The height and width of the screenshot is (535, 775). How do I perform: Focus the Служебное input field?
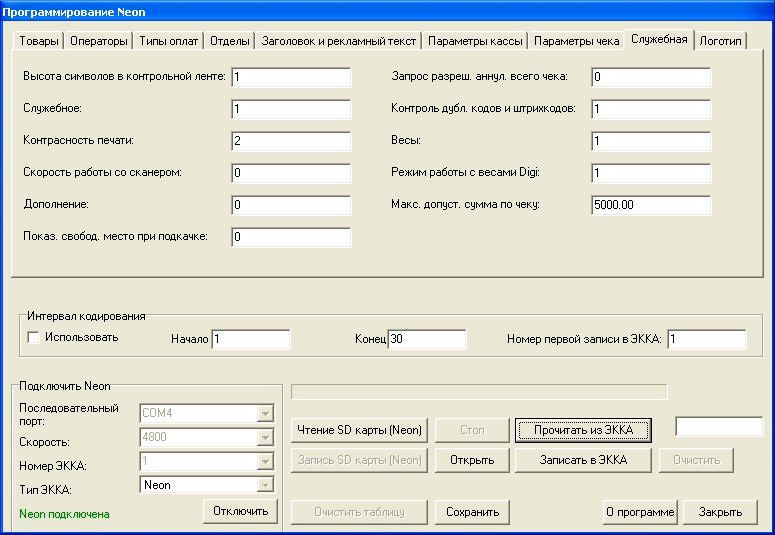(x=291, y=109)
